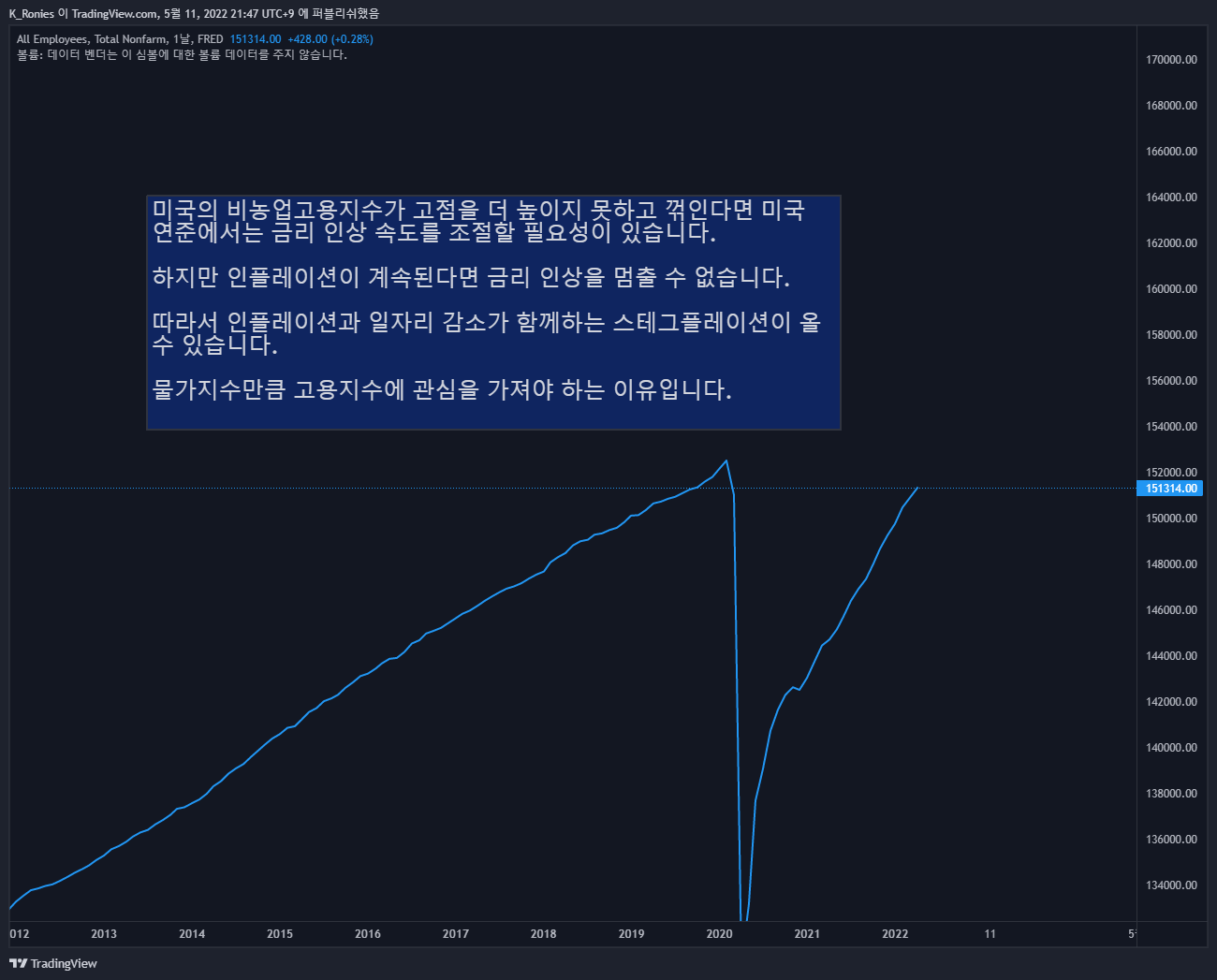Click the 11 month label on the time axis
The height and width of the screenshot is (980, 1217).
click(990, 934)
